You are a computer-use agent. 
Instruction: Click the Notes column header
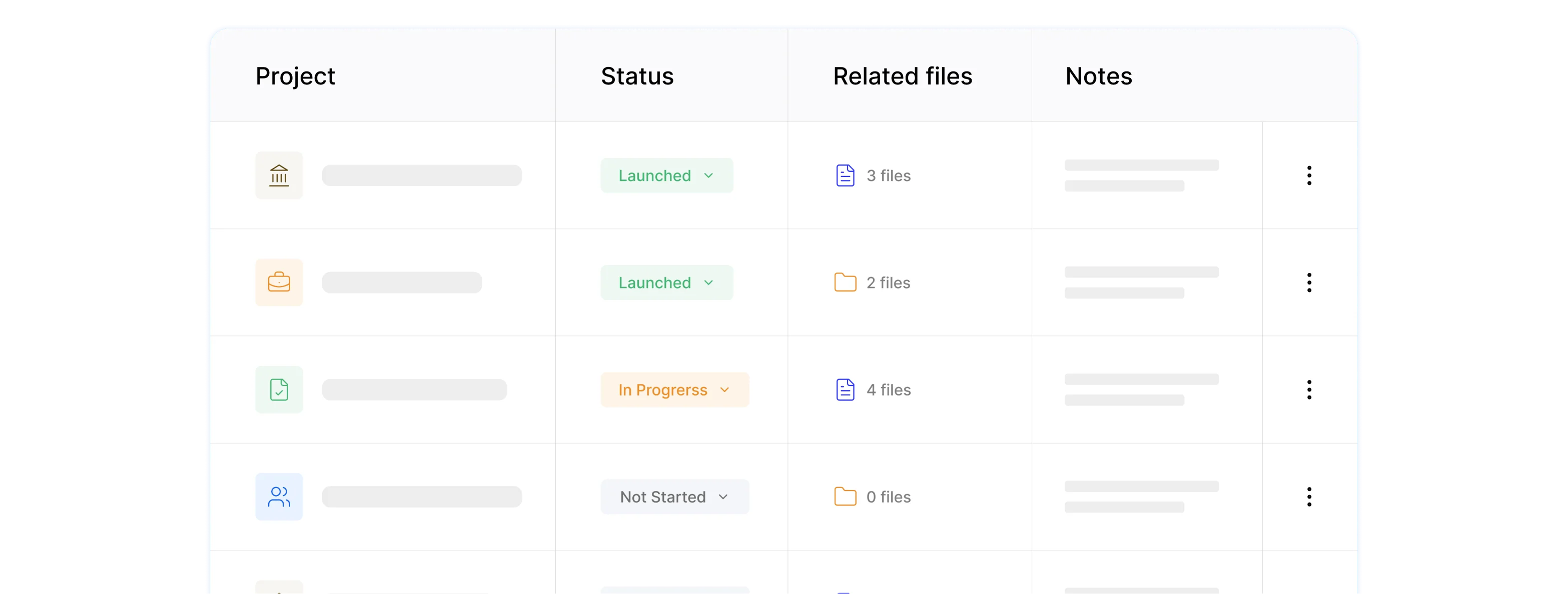coord(1099,76)
